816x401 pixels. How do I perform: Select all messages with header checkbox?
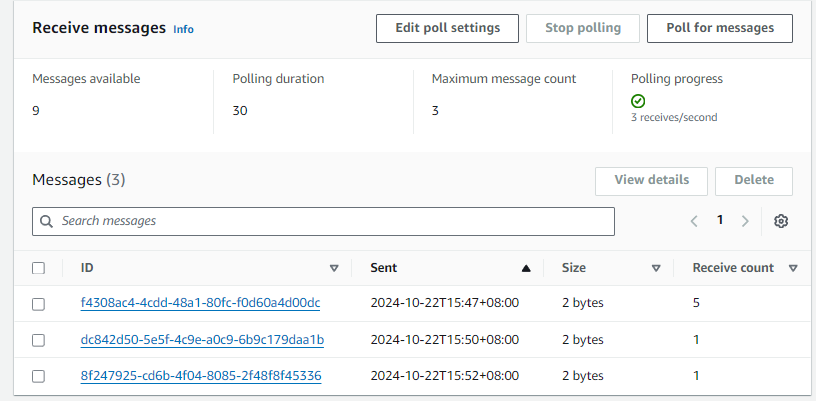click(x=38, y=268)
